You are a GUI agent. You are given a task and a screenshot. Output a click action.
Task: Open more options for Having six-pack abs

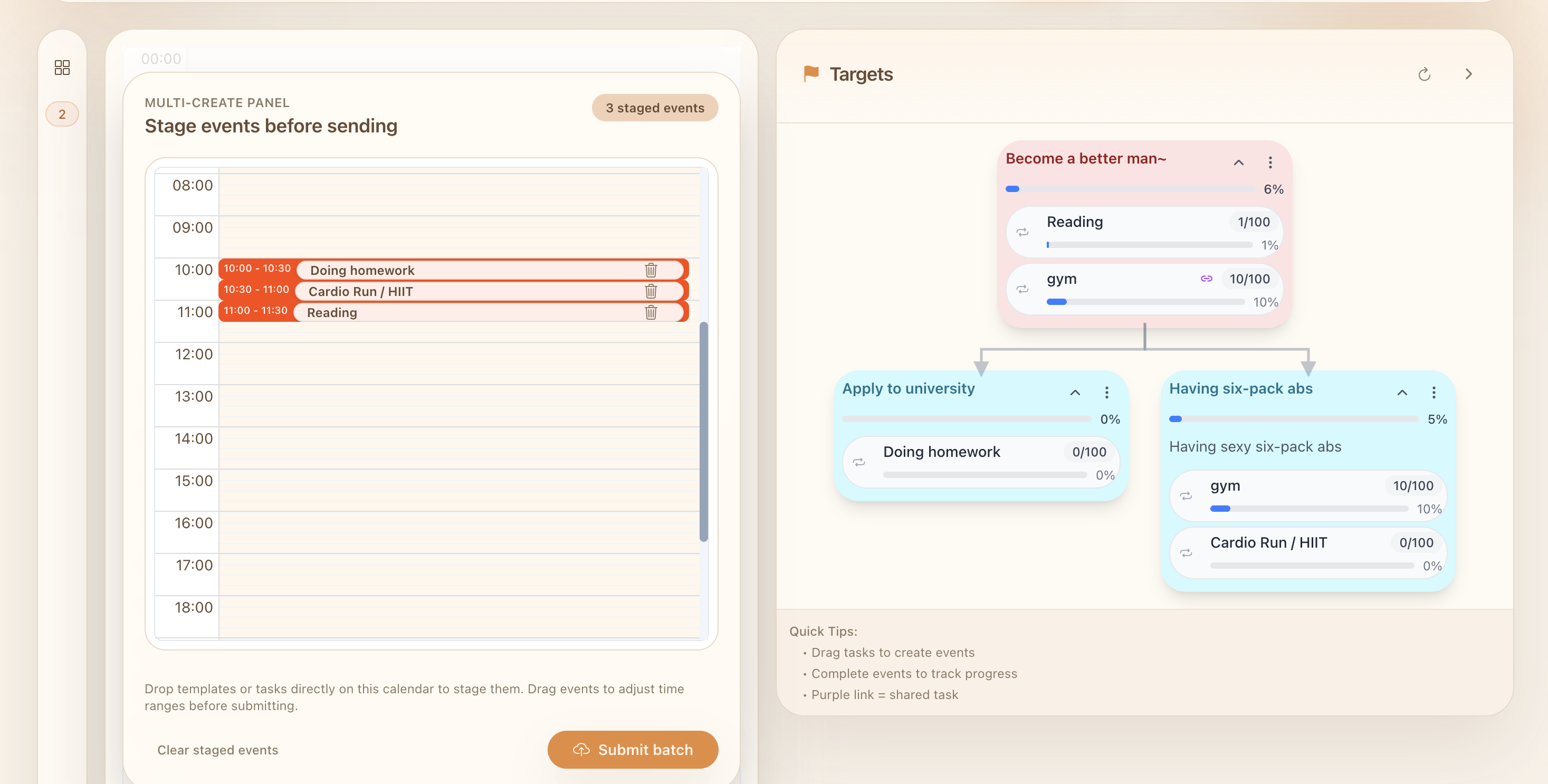[1434, 393]
